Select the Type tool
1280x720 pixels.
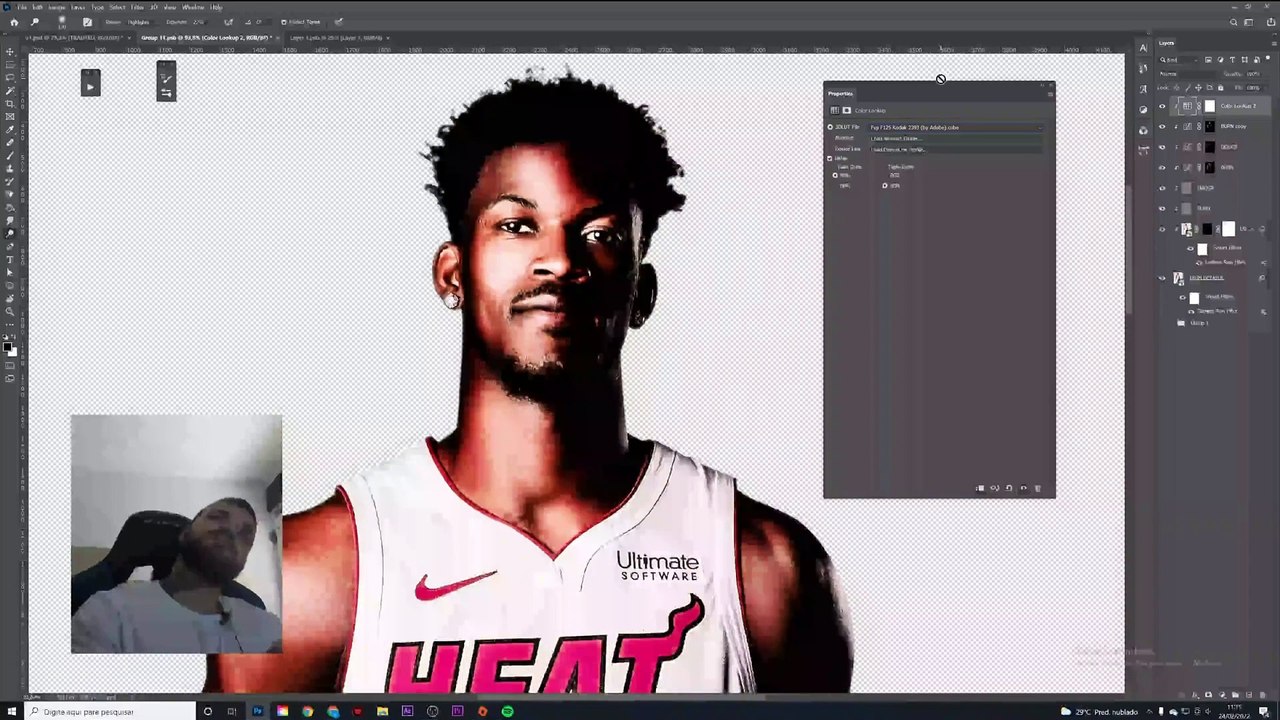pyautogui.click(x=10, y=260)
